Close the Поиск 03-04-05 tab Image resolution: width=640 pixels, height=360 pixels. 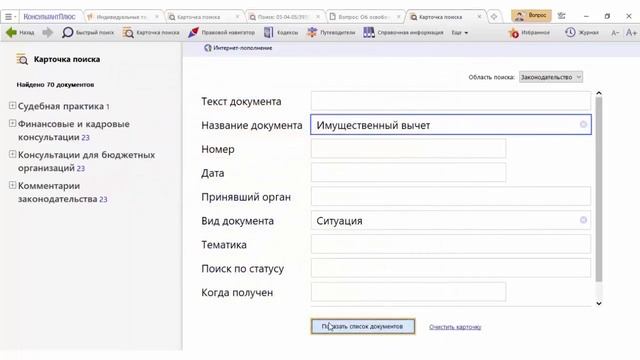point(319,17)
